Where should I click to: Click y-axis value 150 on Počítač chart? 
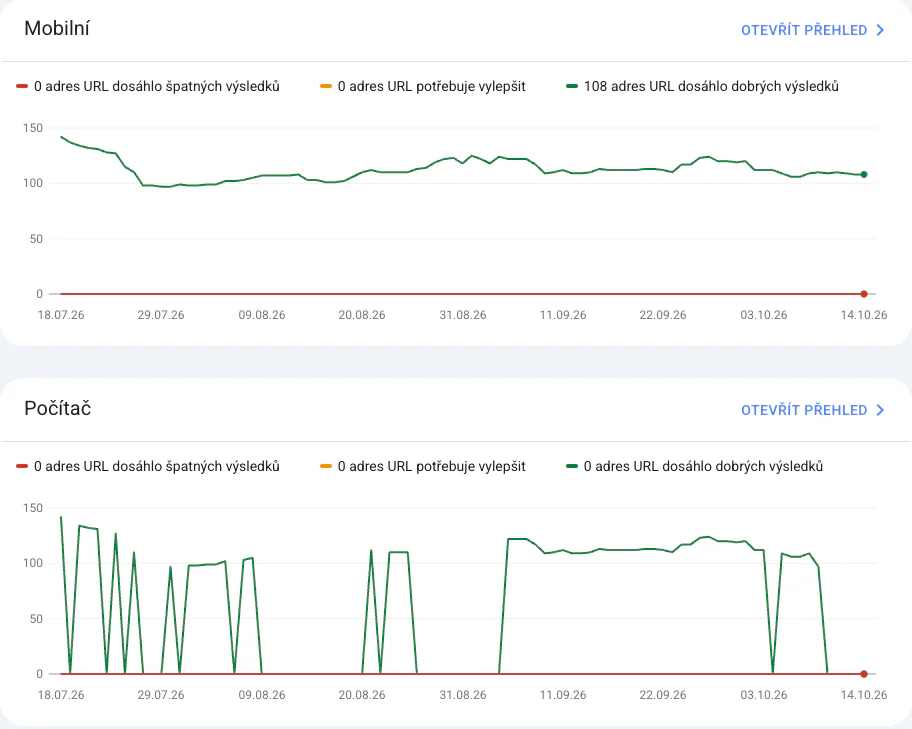coord(33,508)
